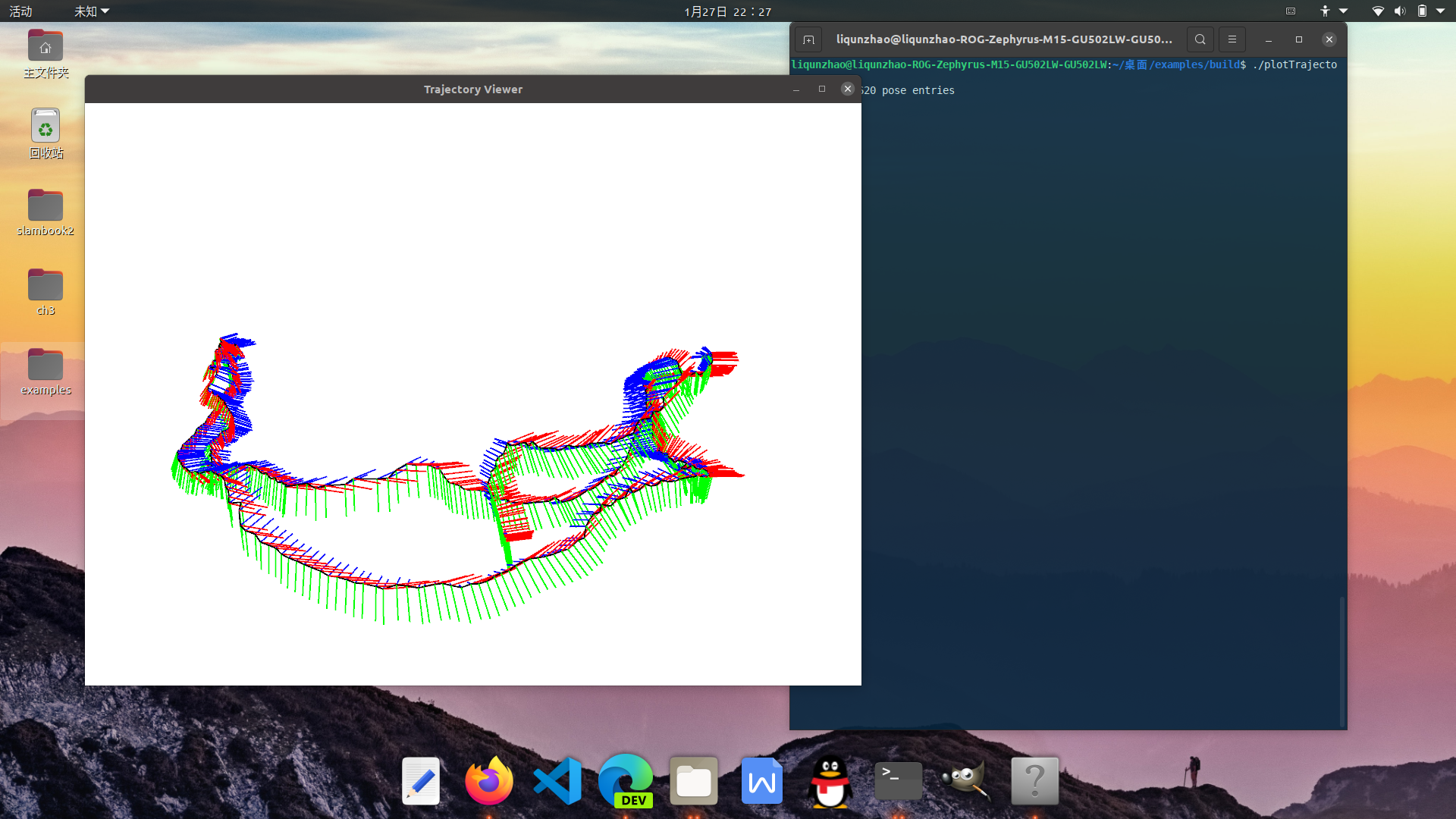This screenshot has width=1456, height=819.
Task: Maximize the Trajectory Viewer window
Action: pos(822,89)
